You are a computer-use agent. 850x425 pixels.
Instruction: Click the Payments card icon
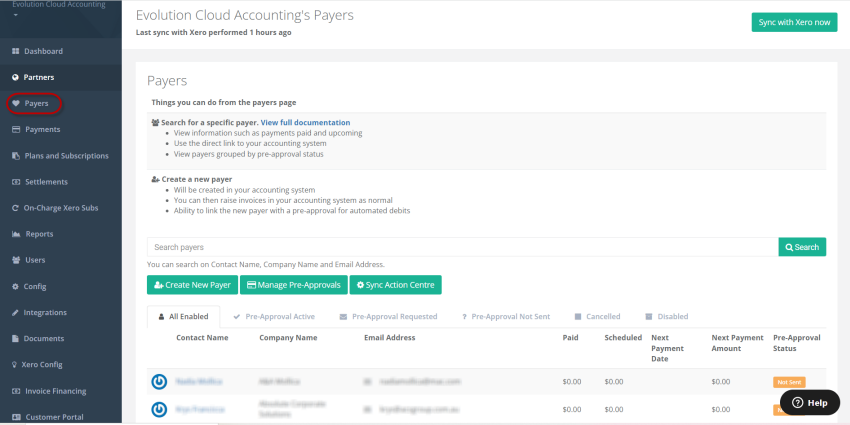16,130
